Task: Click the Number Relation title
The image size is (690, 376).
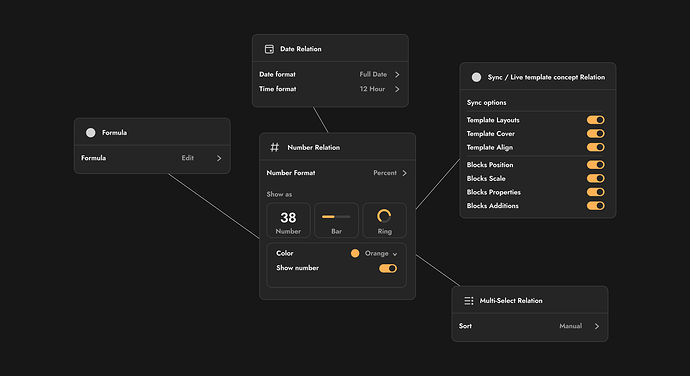Action: tap(314, 147)
